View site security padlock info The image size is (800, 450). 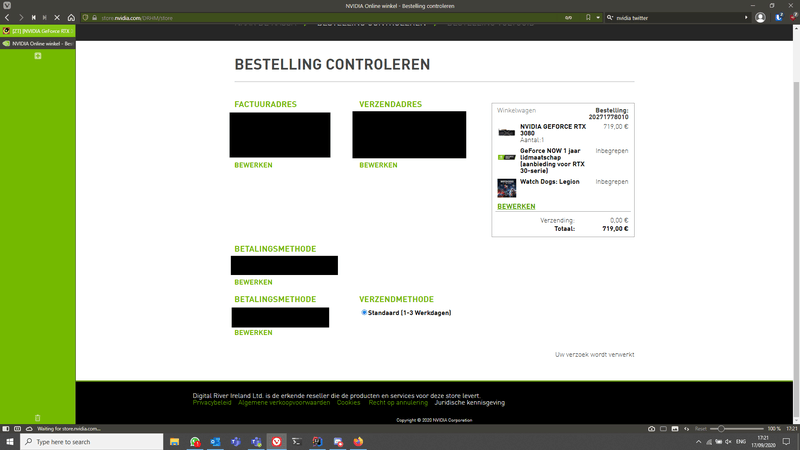click(x=94, y=18)
